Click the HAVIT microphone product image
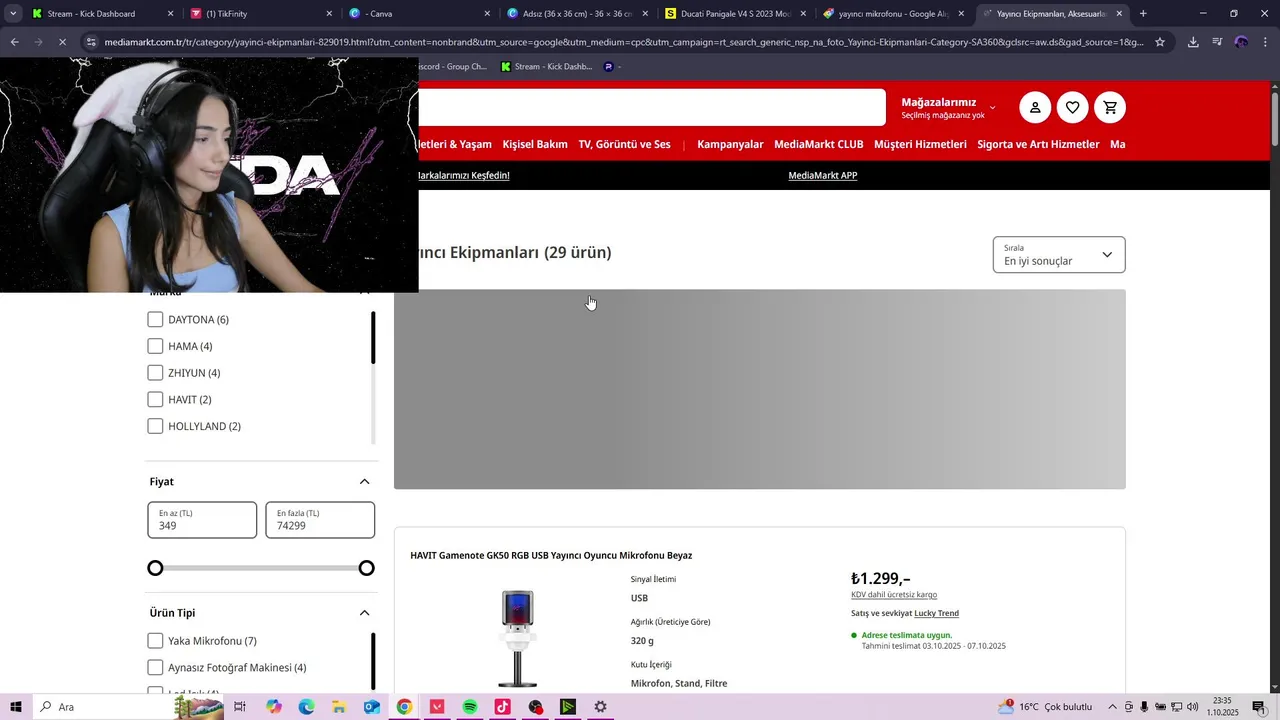Viewport: 1280px width, 720px height. pyautogui.click(x=518, y=637)
